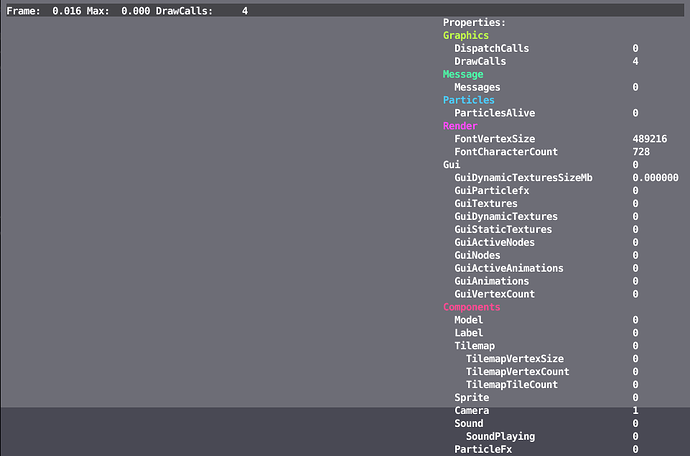
Task: Click the Particles category heading
Action: [x=468, y=100]
